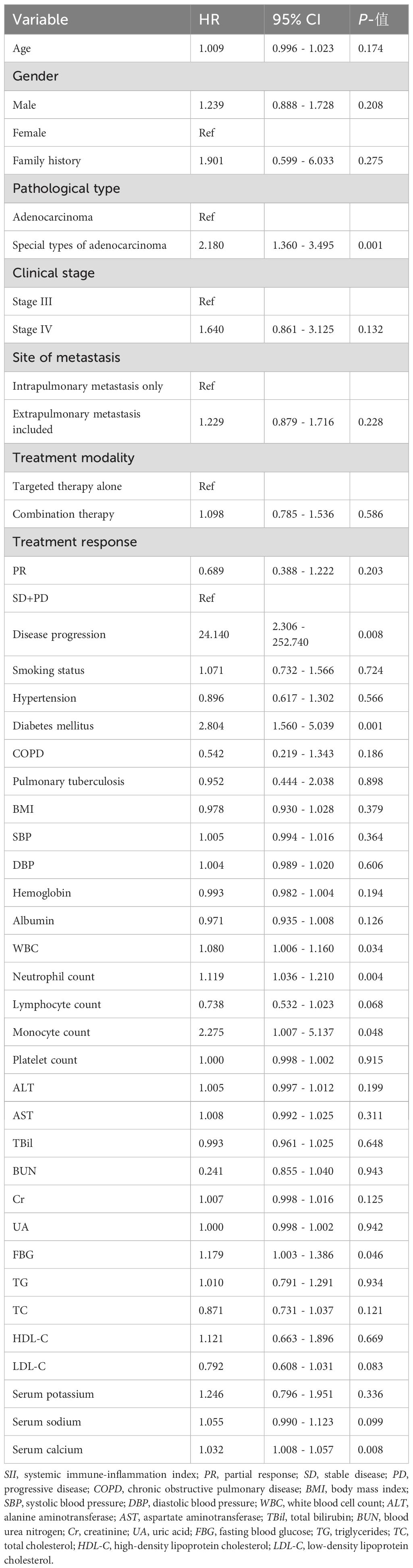This screenshot has width=413, height=1568.
Task: Select the Treatment modality section heading
Action: click(73, 458)
